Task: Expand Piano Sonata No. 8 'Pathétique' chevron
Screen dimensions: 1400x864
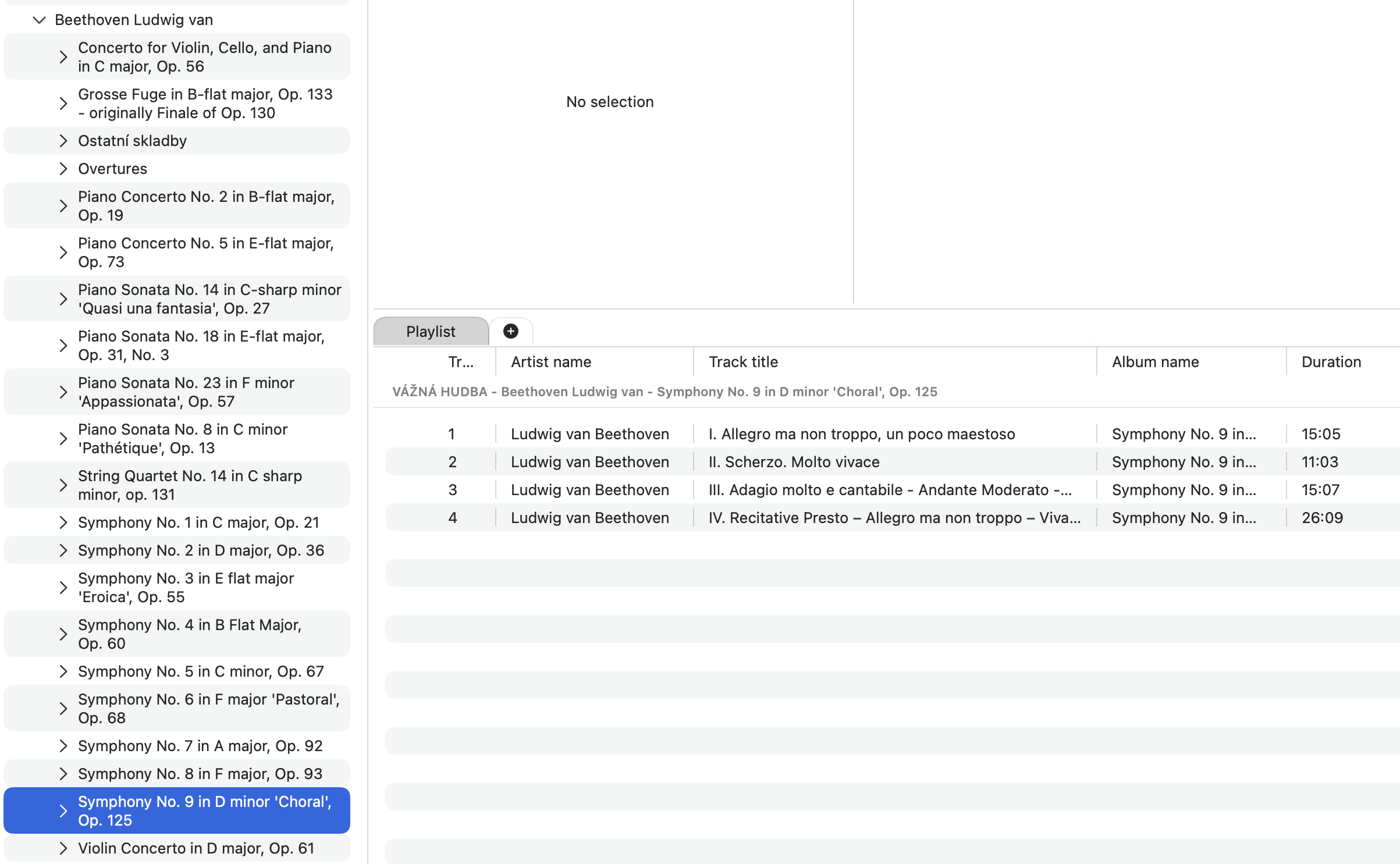Action: [63, 439]
